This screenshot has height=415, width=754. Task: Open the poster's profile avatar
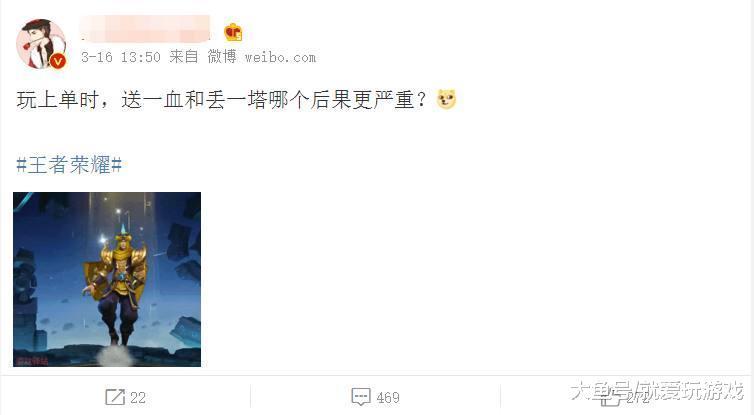coord(41,44)
